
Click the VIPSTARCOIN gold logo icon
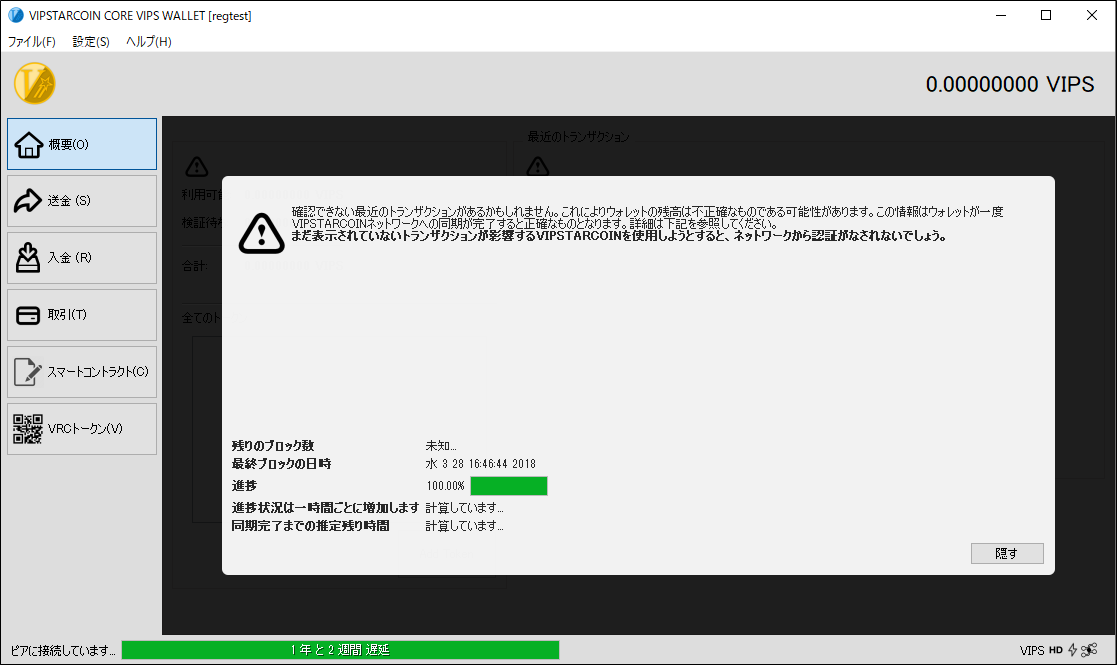(34, 83)
